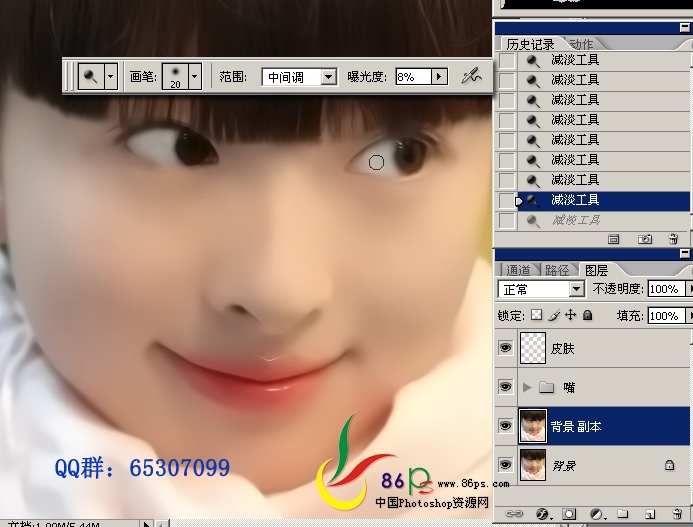Select the 皮肤 layer name
This screenshot has width=693, height=527.
point(562,349)
